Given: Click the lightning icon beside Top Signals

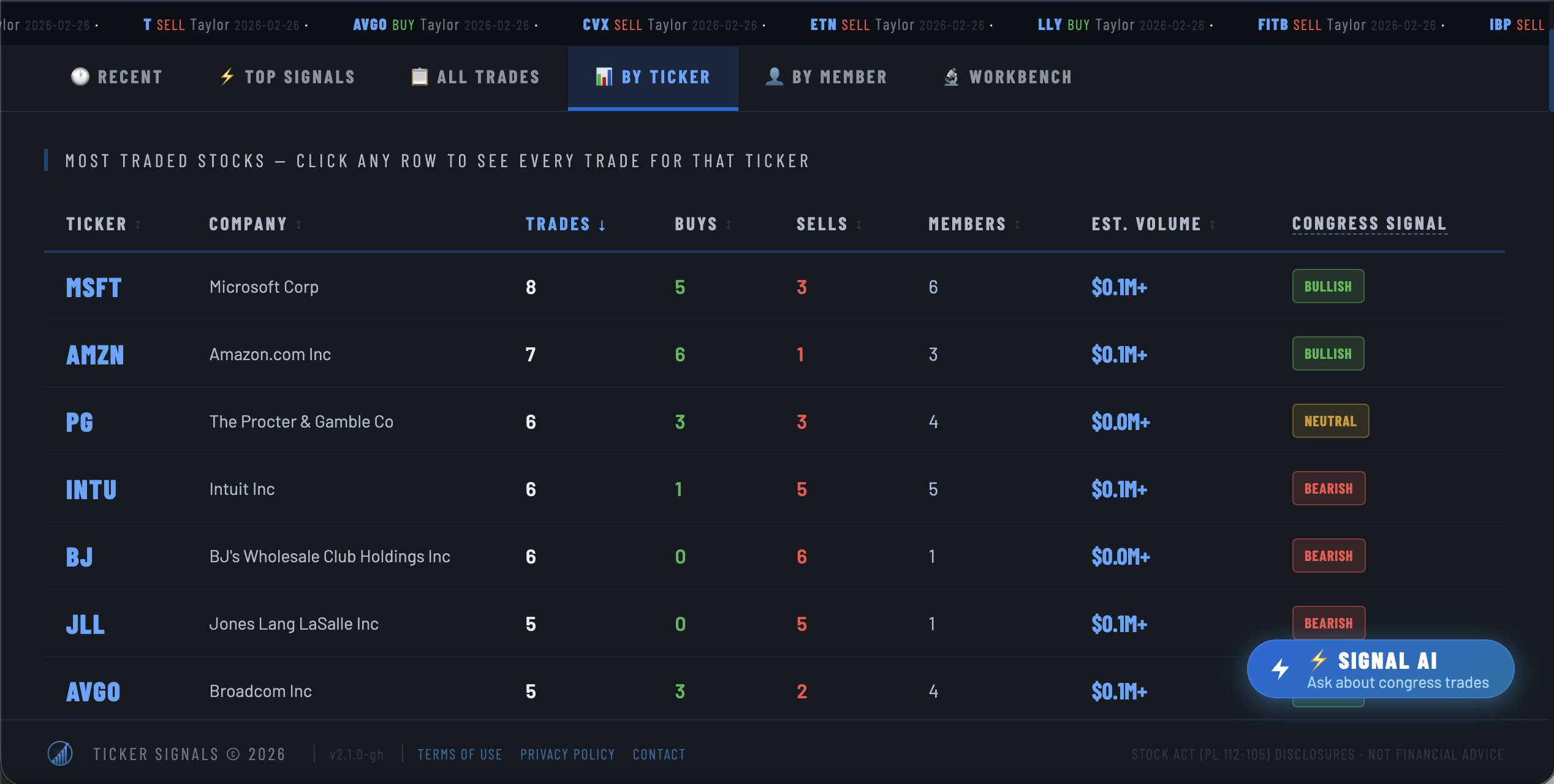Looking at the screenshot, I should (227, 76).
